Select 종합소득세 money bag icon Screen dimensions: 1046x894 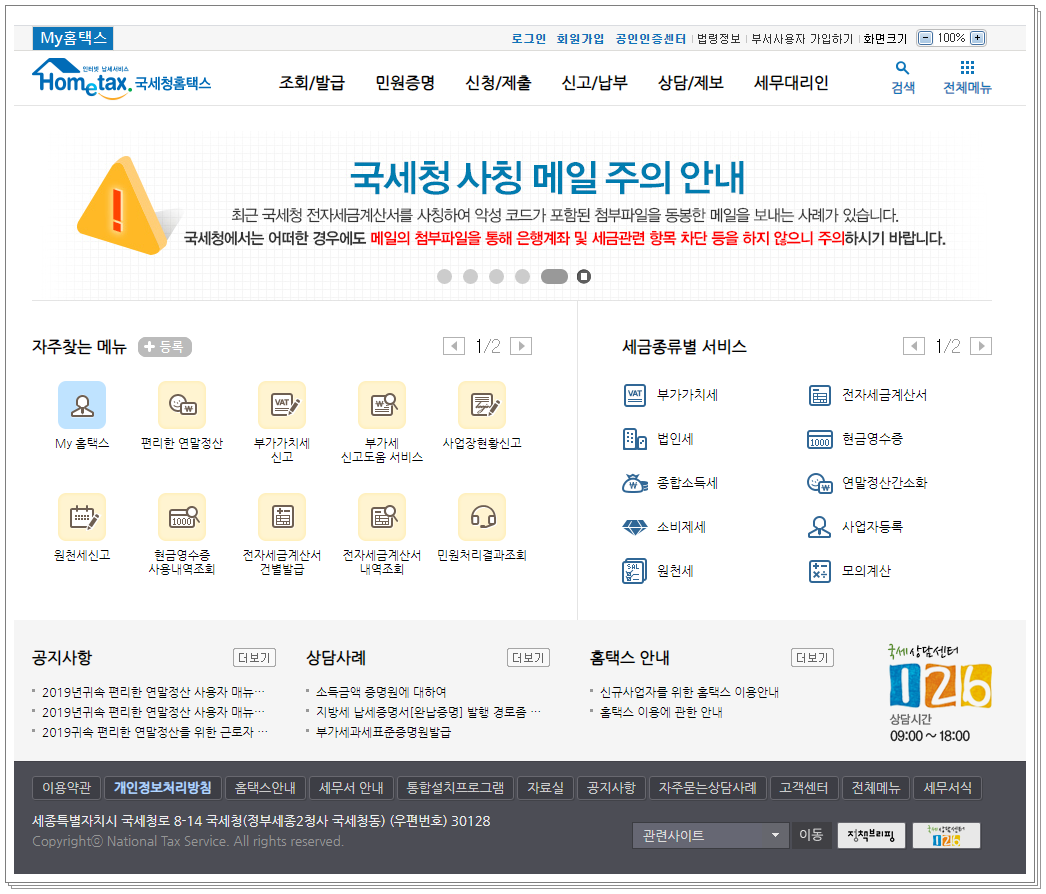pyautogui.click(x=634, y=483)
